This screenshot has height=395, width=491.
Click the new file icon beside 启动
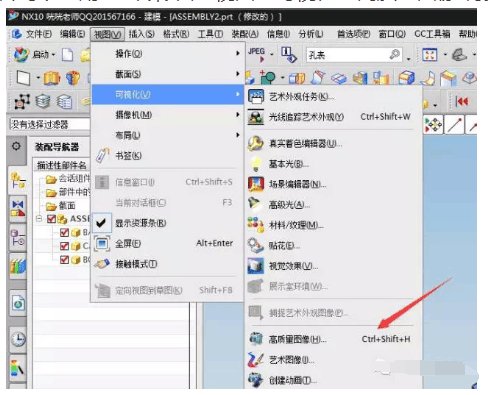coord(67,55)
